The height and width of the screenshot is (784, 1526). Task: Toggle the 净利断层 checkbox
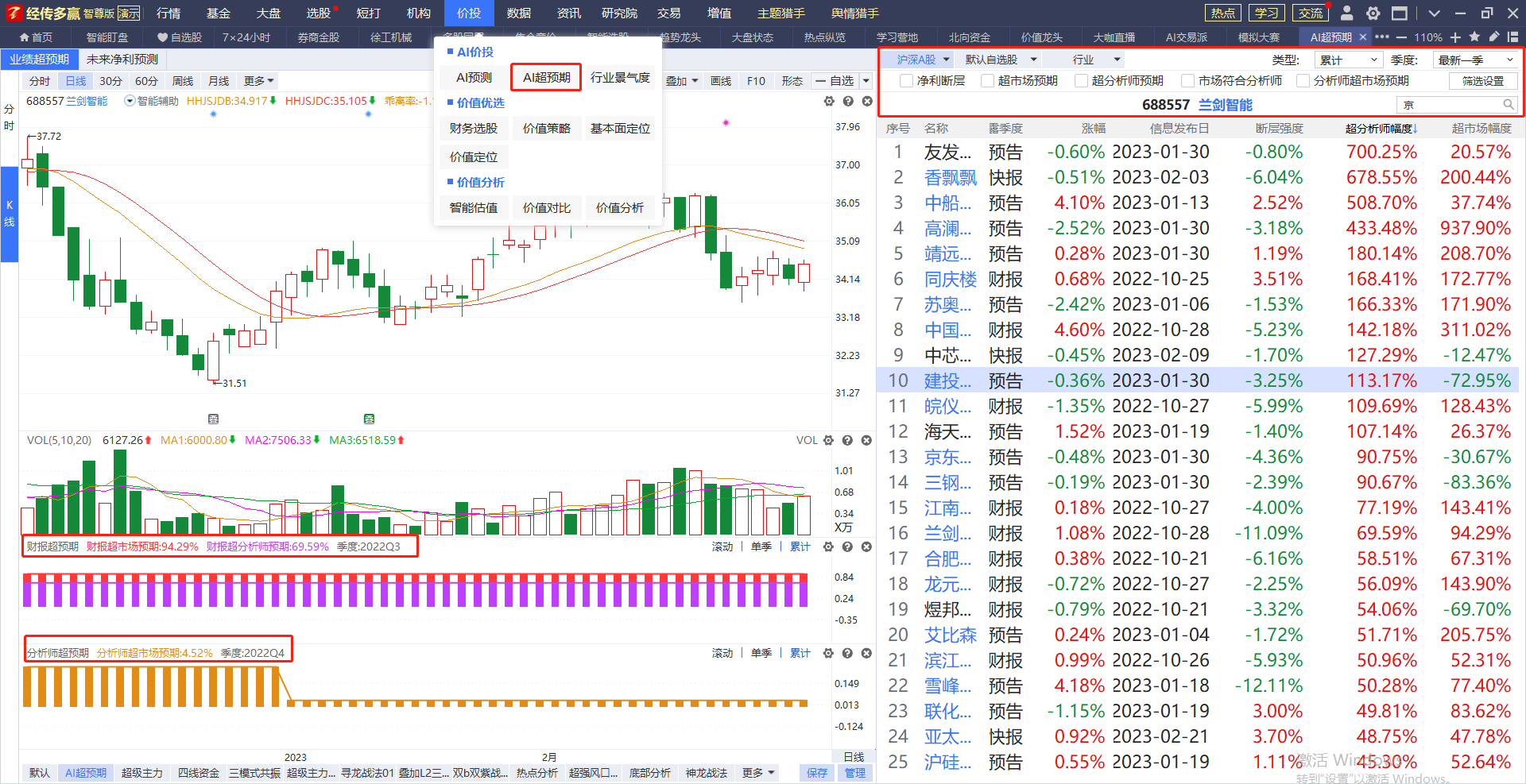coord(906,81)
